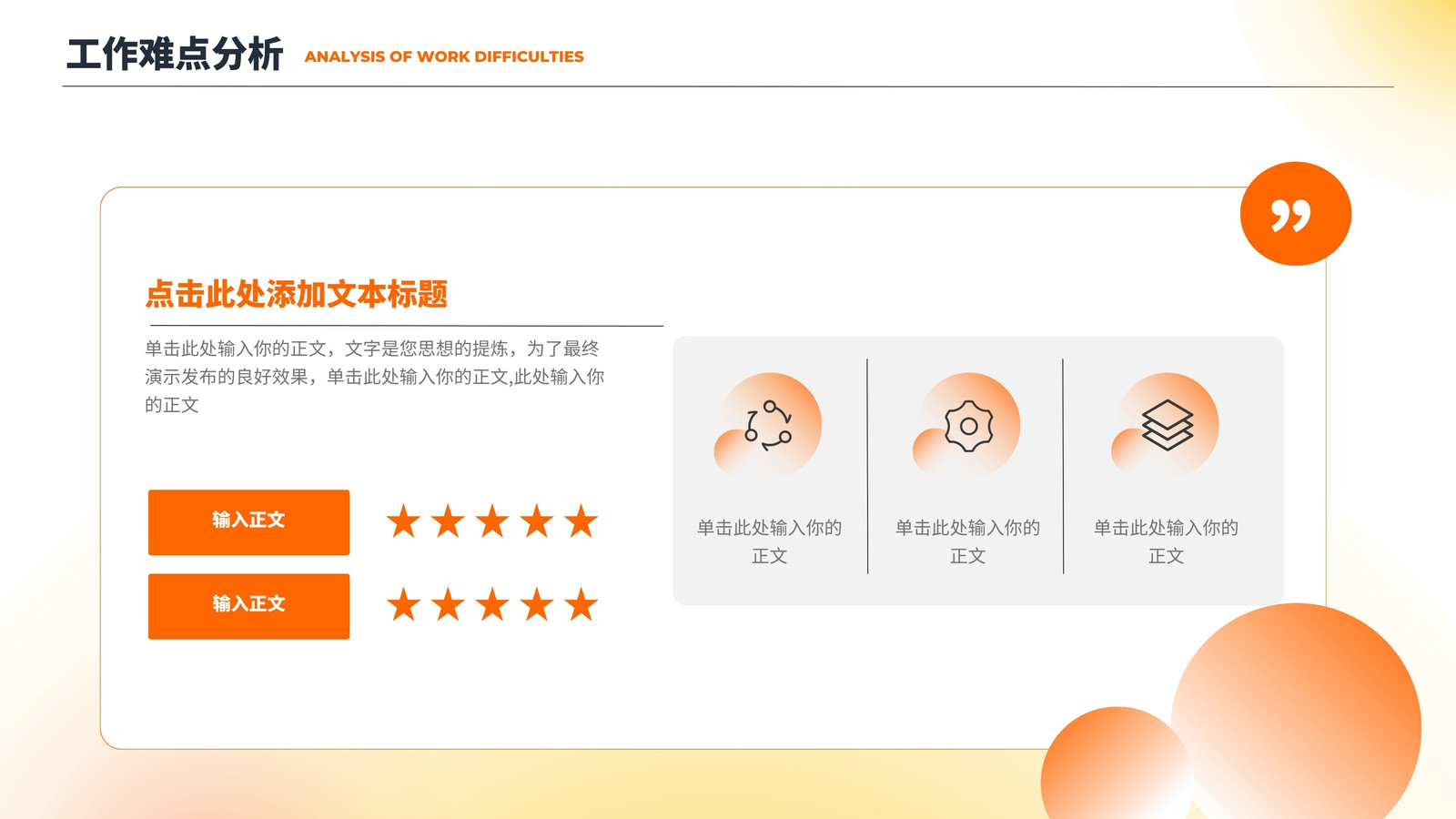Click the leftmost star in the upper star row
The width and height of the screenshot is (1456, 819).
click(x=403, y=522)
